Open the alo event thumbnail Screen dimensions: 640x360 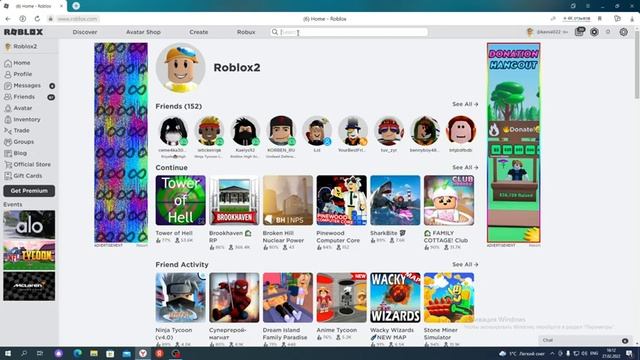29,224
